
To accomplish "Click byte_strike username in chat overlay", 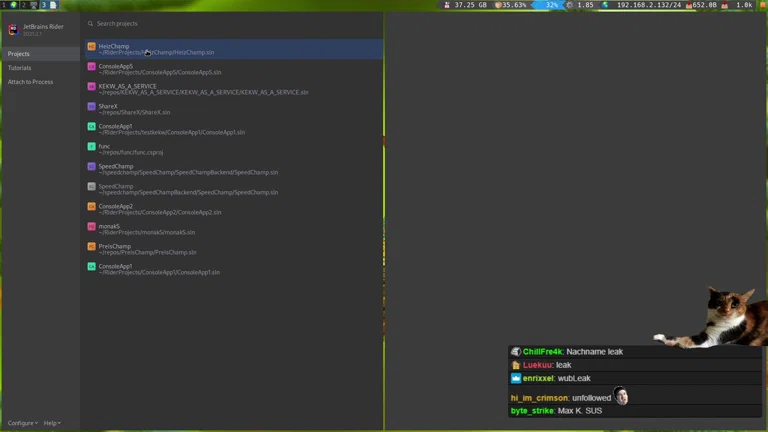I will pyautogui.click(x=532, y=410).
